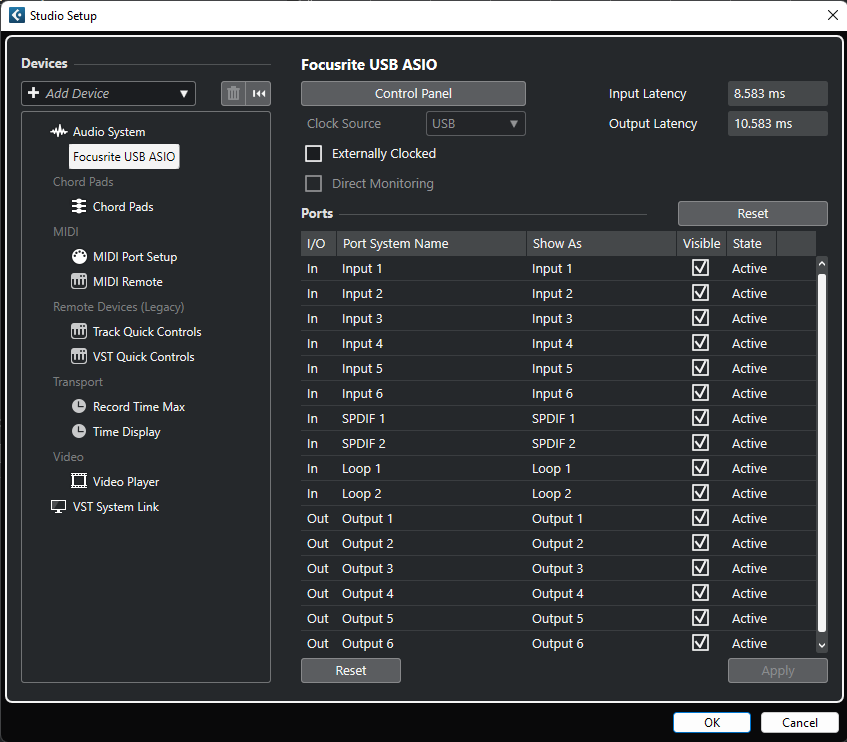847x742 pixels.
Task: Click the Show As name for Input 2
Action: pyautogui.click(x=552, y=293)
